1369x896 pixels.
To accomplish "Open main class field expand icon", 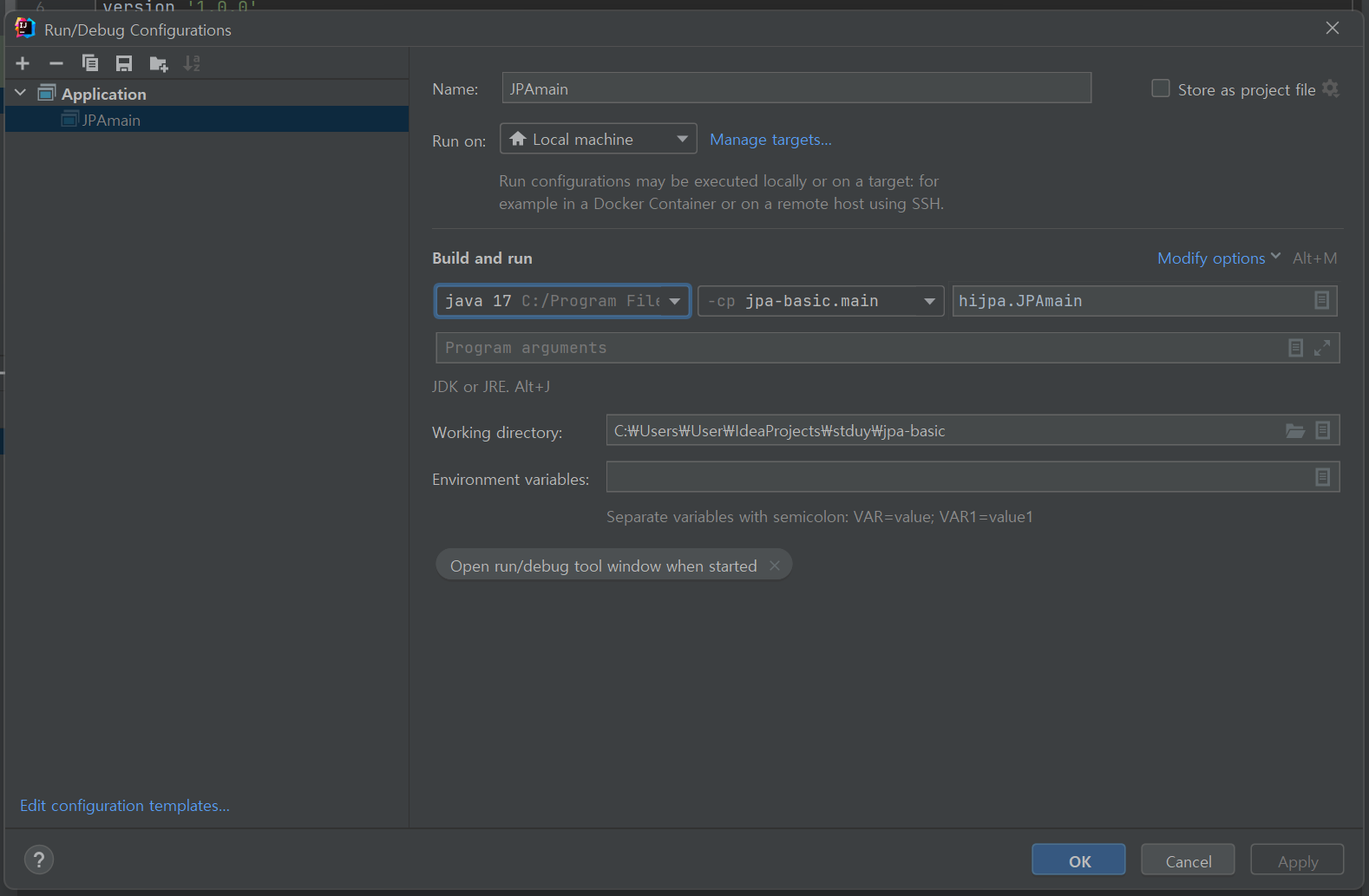I will (1321, 300).
